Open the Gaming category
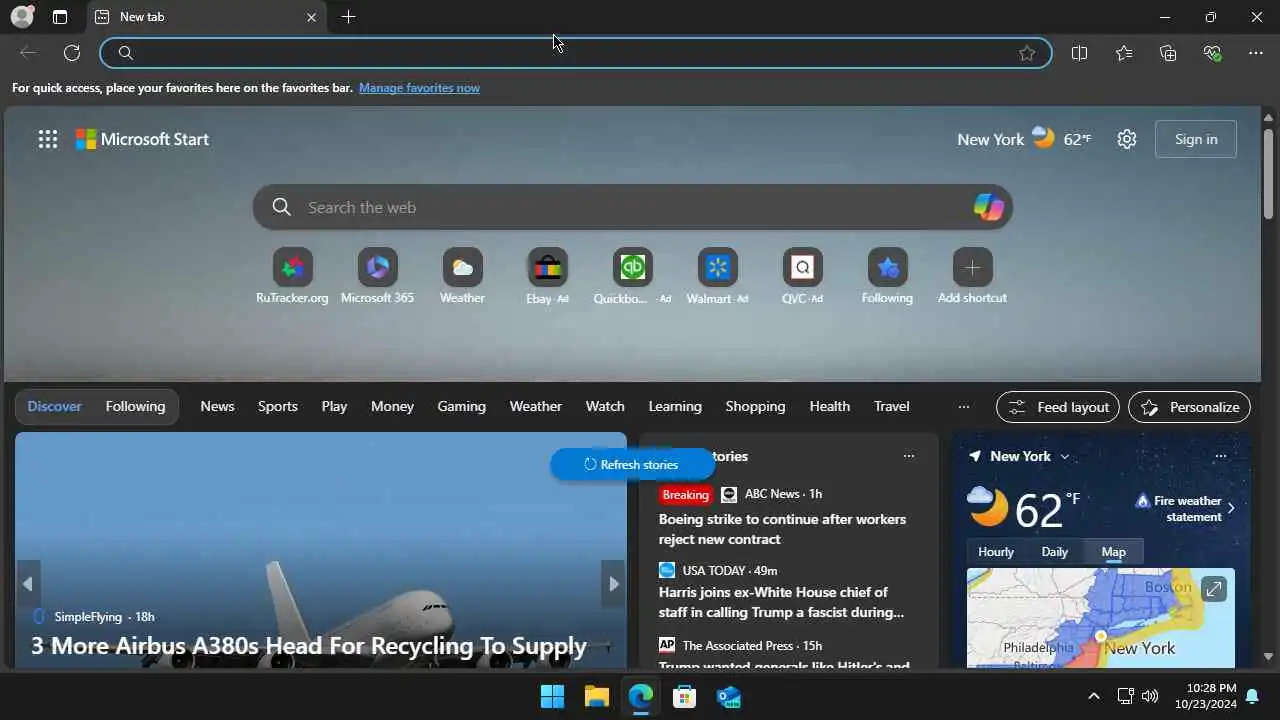The width and height of the screenshot is (1280, 720). [x=461, y=406]
